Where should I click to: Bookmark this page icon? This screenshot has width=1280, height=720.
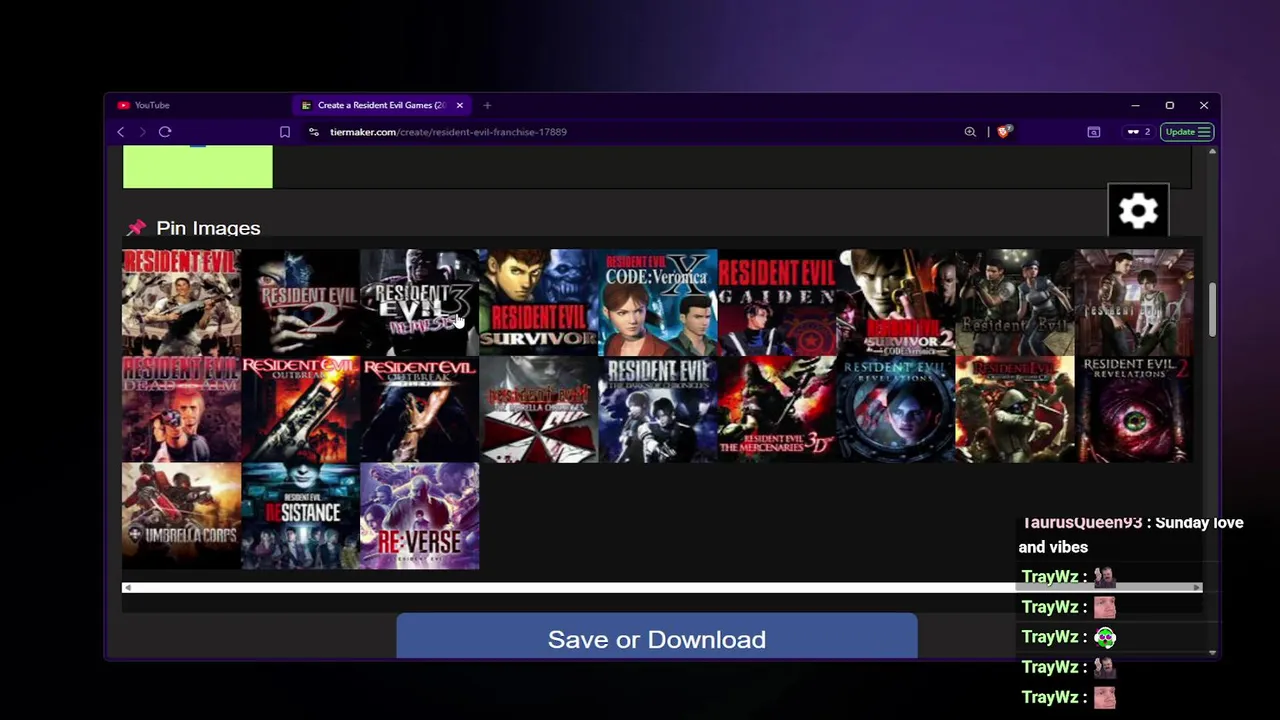(x=285, y=132)
